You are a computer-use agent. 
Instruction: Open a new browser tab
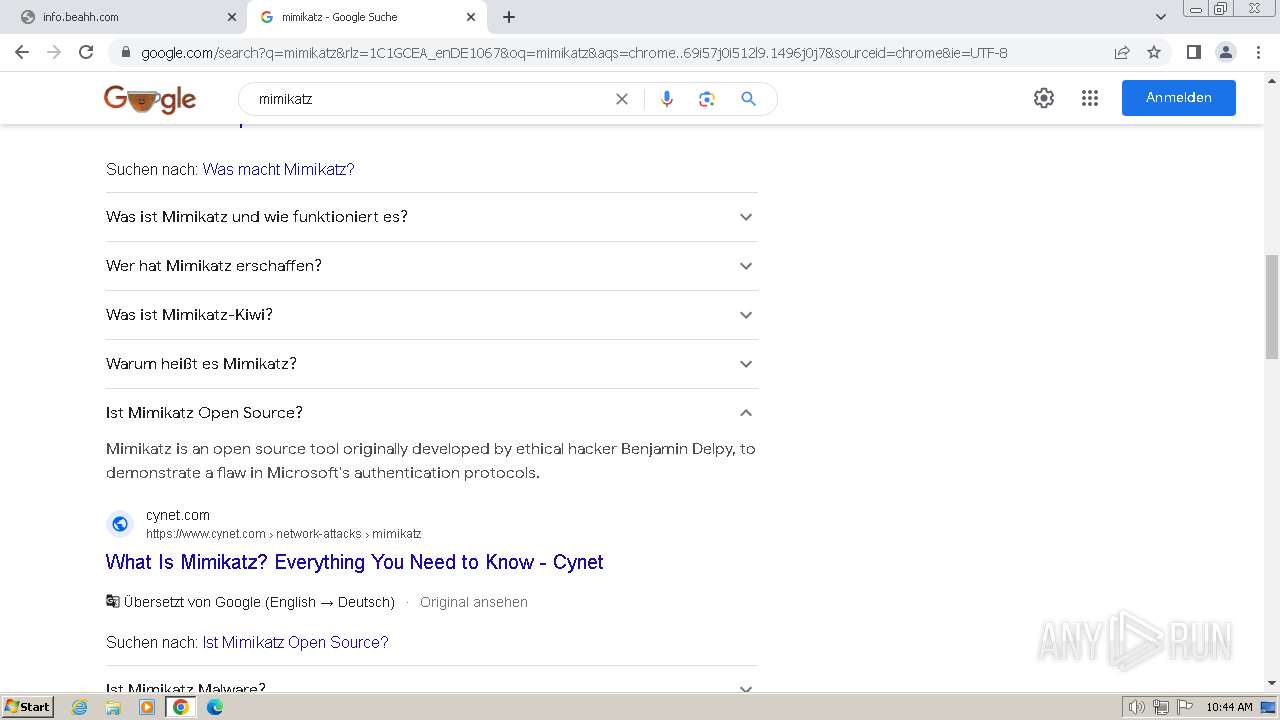(x=509, y=17)
